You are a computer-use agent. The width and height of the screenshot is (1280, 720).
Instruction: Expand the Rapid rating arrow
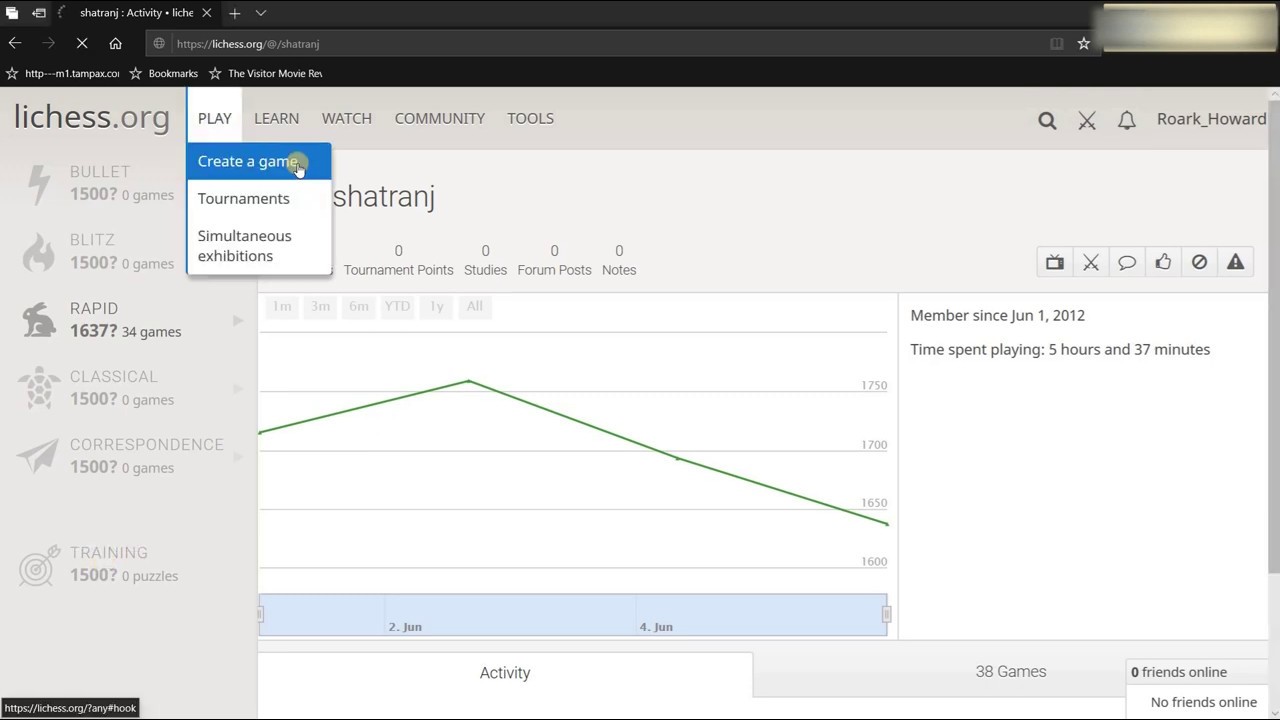point(238,320)
